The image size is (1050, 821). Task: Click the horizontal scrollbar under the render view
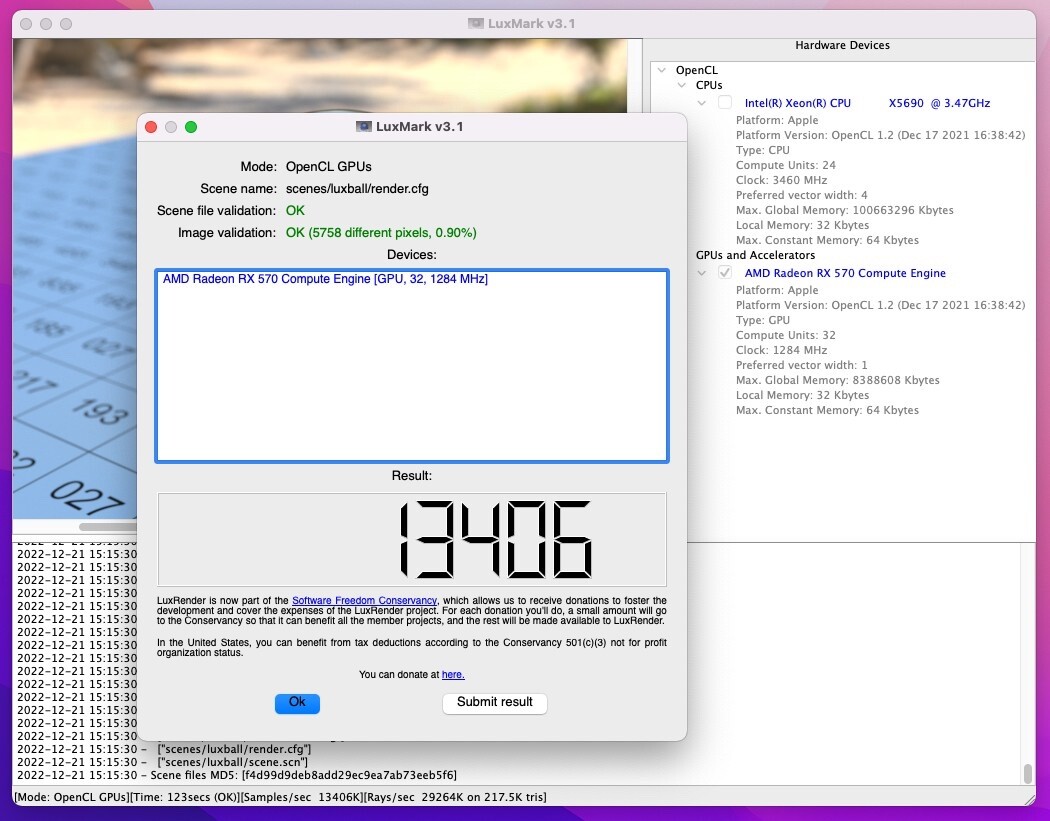(108, 527)
